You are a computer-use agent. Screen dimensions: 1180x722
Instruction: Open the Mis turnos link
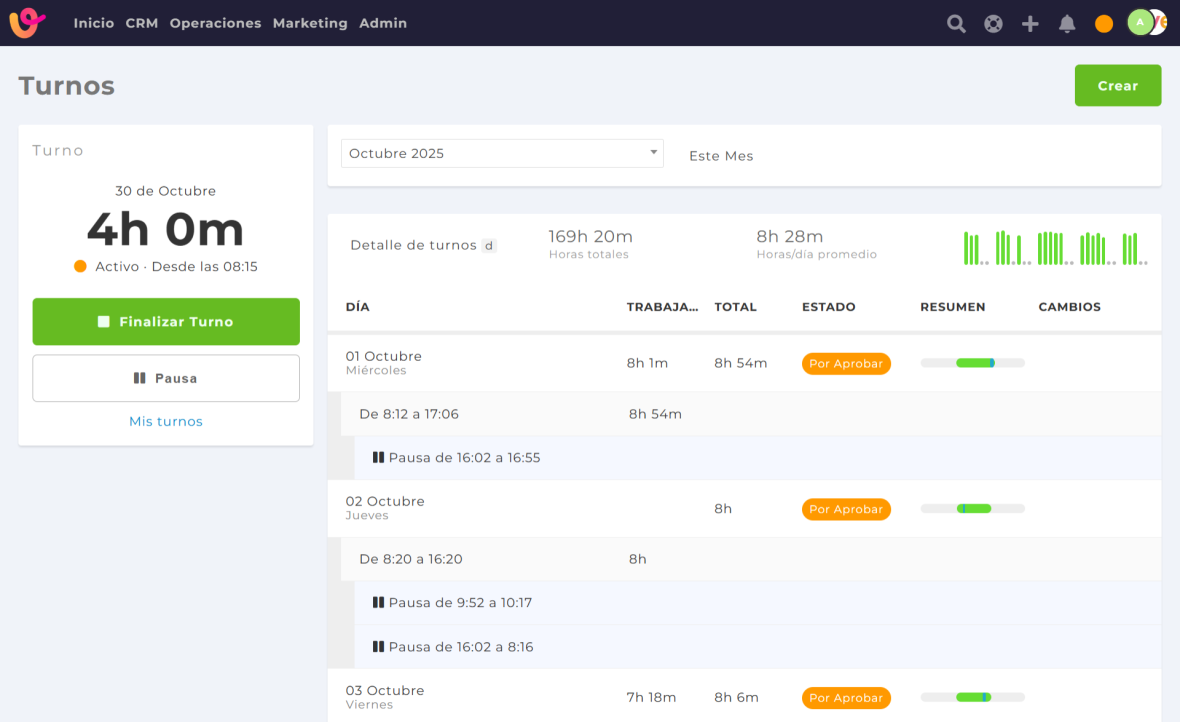point(166,421)
